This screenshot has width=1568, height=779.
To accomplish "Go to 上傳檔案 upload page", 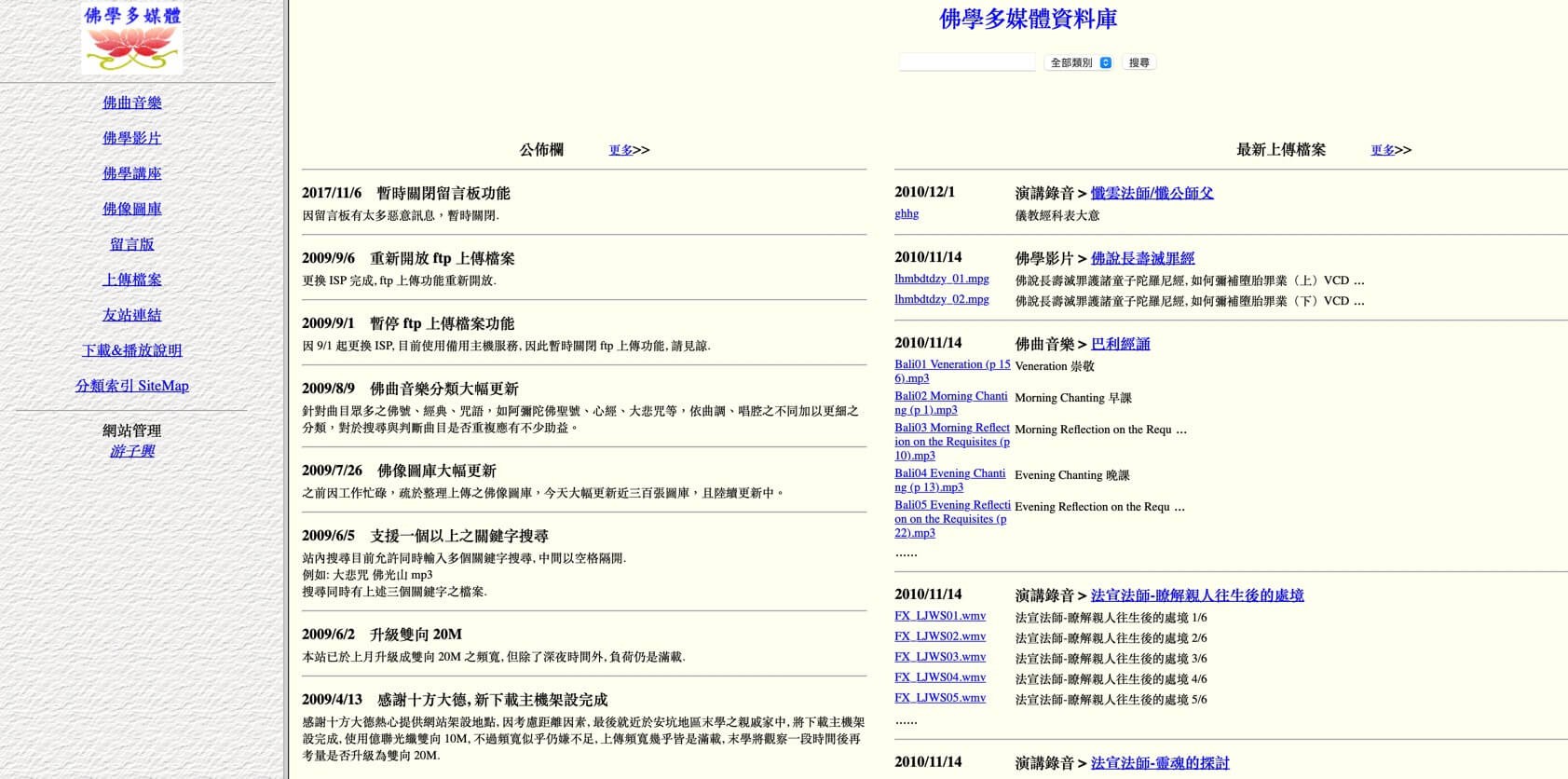I will tap(132, 280).
